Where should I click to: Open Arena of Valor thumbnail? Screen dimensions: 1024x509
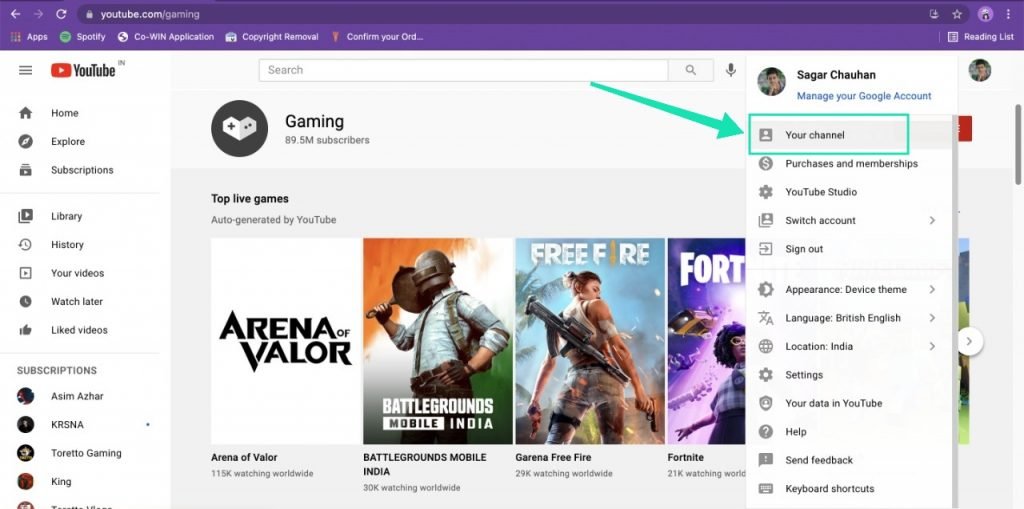pos(285,341)
